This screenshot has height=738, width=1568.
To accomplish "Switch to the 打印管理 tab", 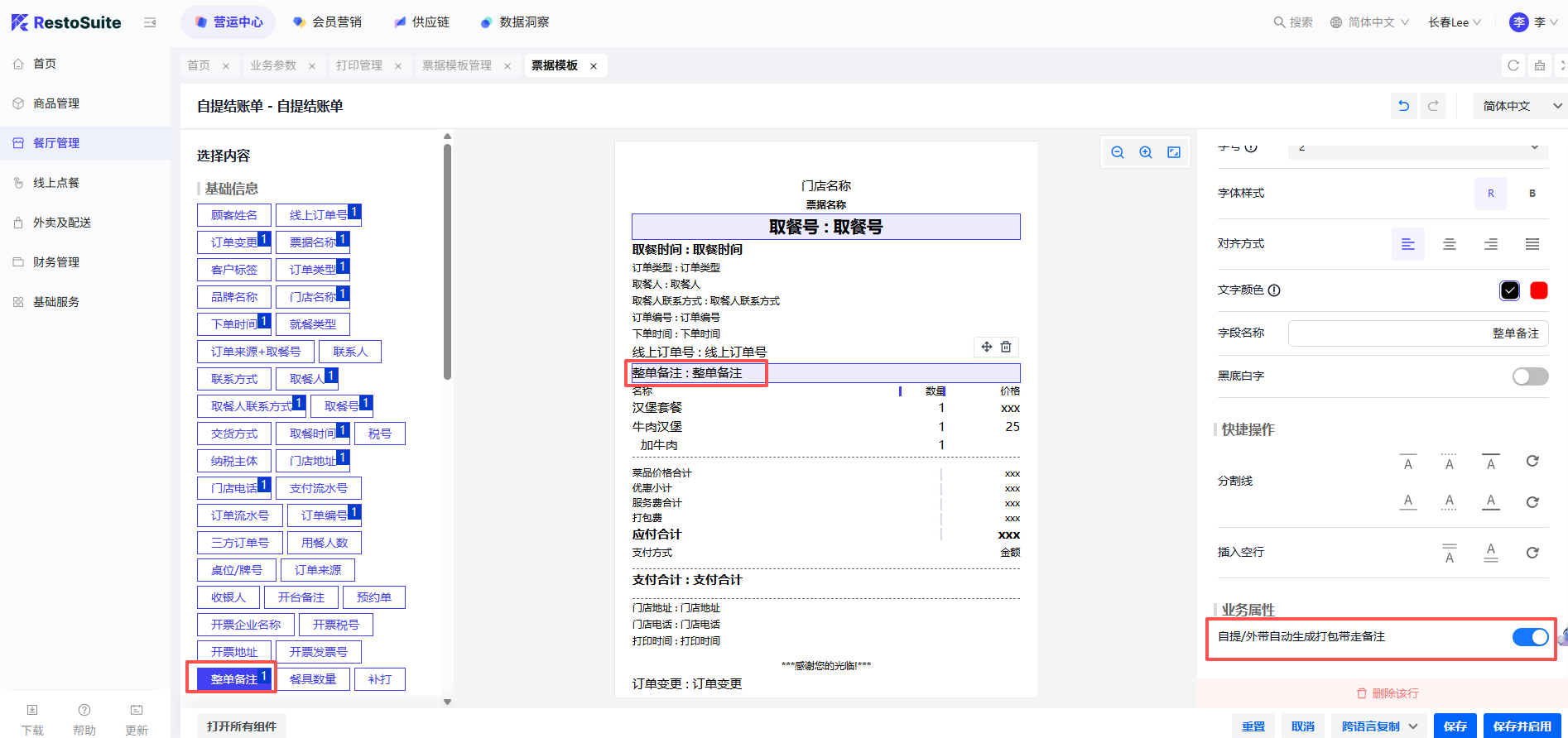I will (359, 65).
